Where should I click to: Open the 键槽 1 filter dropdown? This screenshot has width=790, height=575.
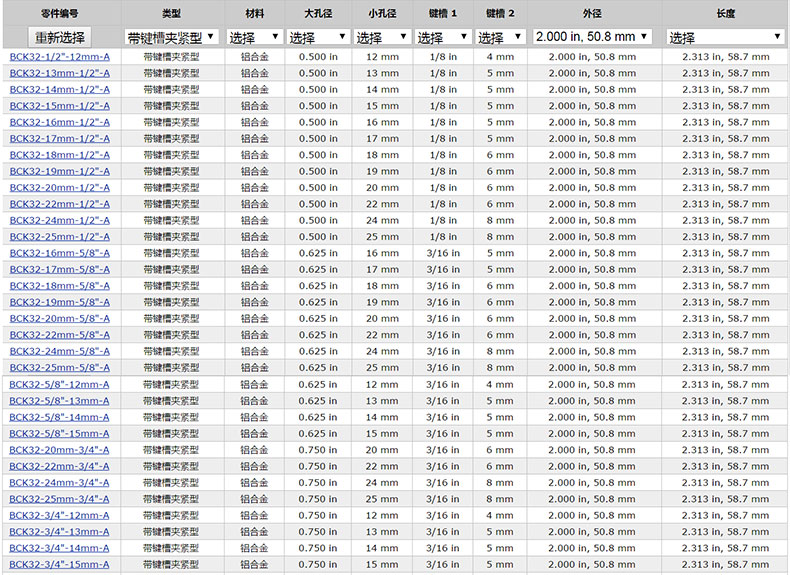pyautogui.click(x=443, y=37)
